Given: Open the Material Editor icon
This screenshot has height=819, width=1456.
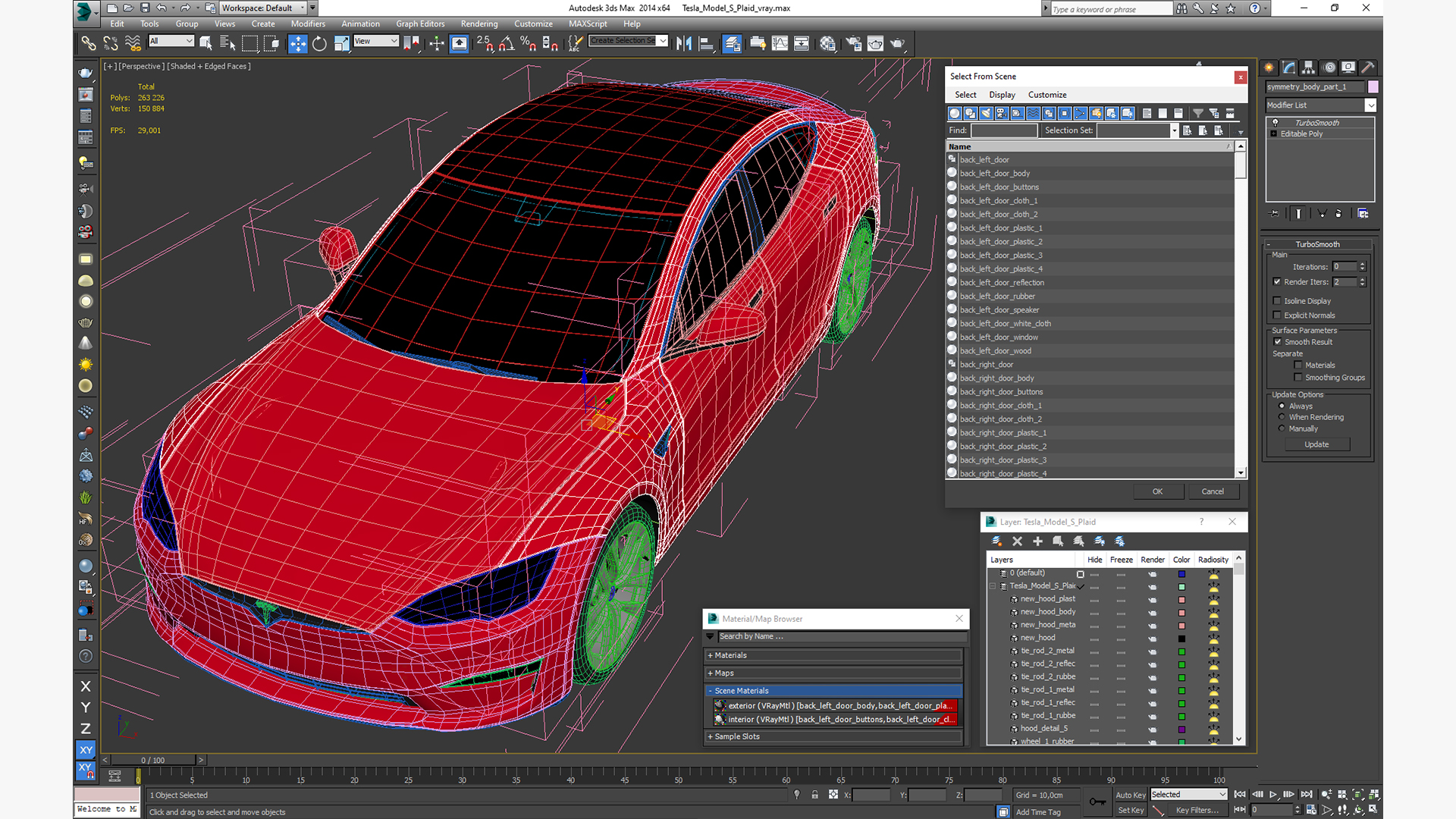Looking at the screenshot, I should (x=827, y=44).
